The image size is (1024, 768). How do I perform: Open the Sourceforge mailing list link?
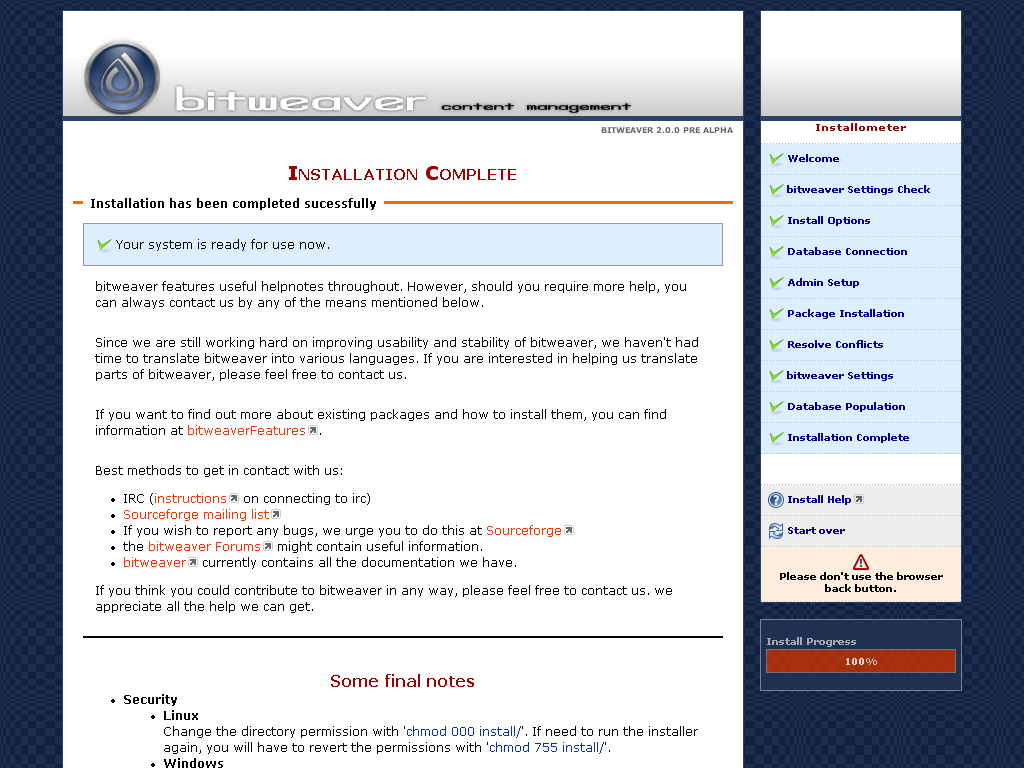coord(196,515)
